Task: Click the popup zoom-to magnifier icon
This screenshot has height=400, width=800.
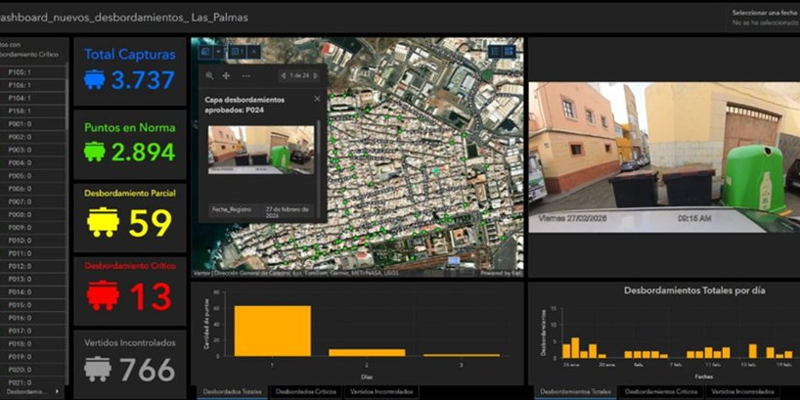Action: coord(210,76)
